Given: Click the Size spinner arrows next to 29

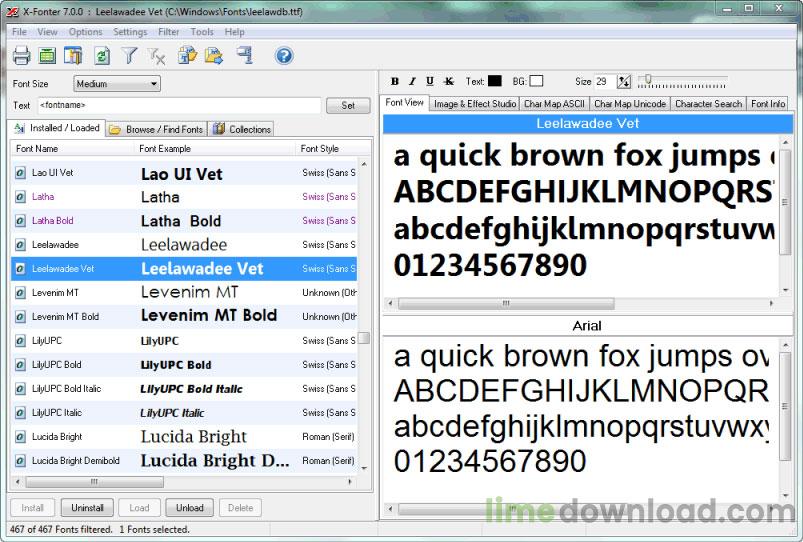Looking at the screenshot, I should 625,82.
